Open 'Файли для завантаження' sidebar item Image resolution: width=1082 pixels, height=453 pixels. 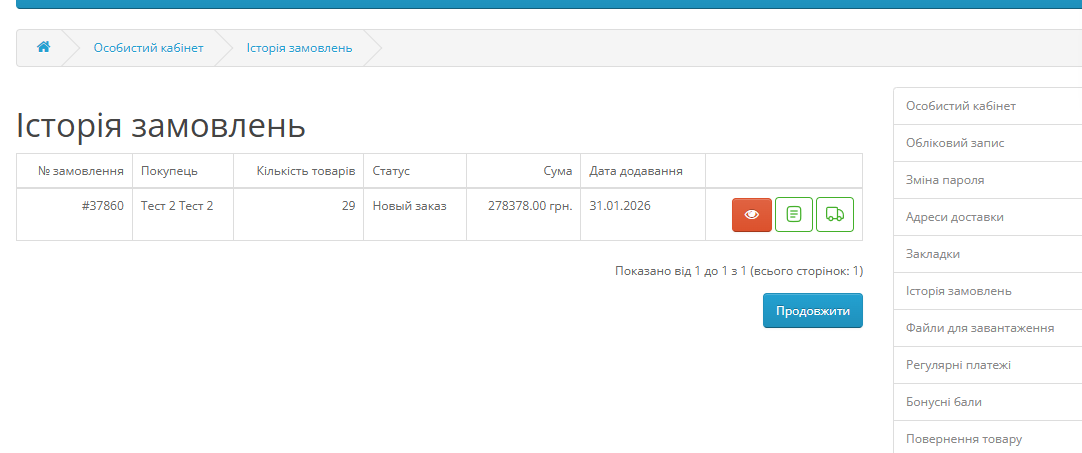(x=987, y=328)
